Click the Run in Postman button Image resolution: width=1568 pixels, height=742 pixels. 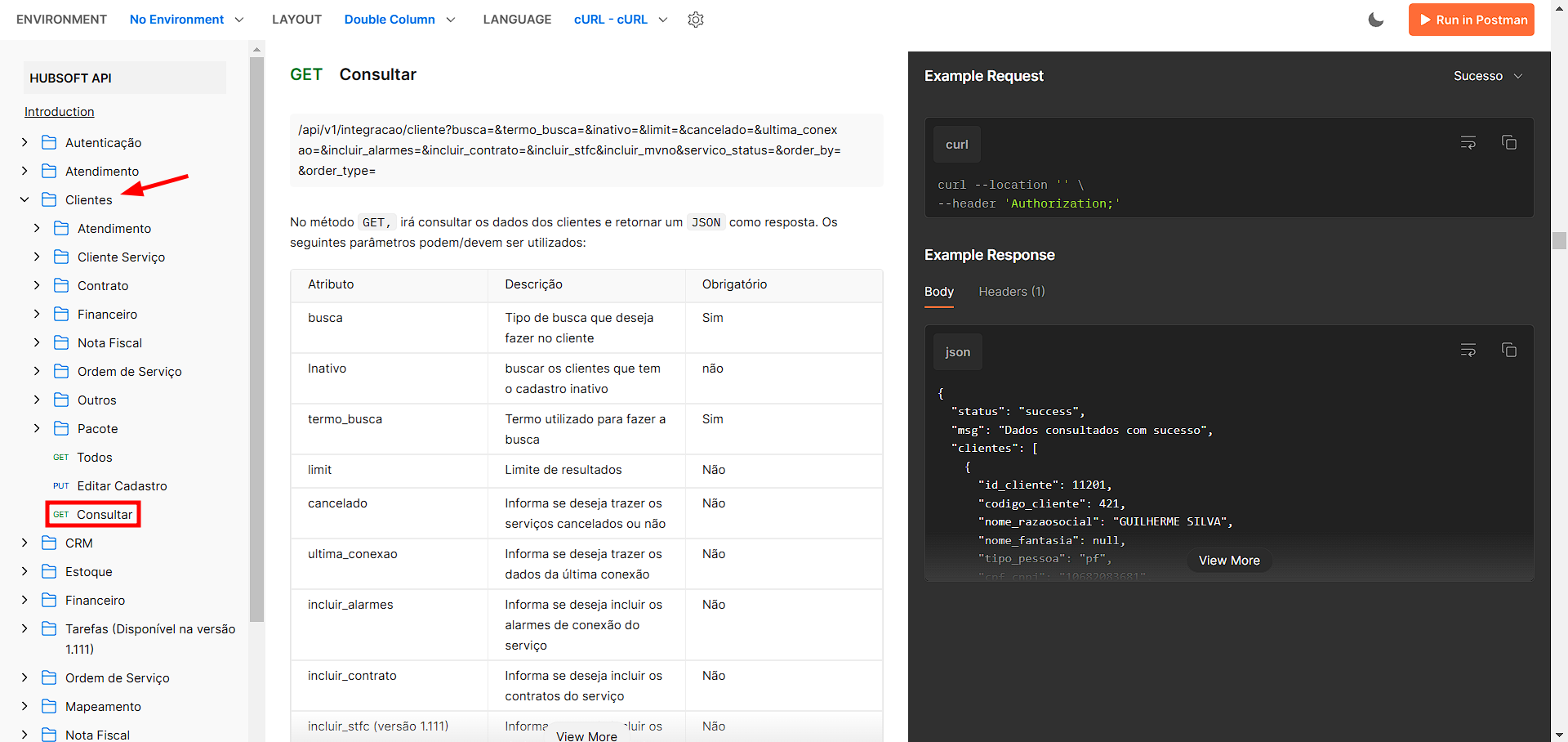(1472, 20)
